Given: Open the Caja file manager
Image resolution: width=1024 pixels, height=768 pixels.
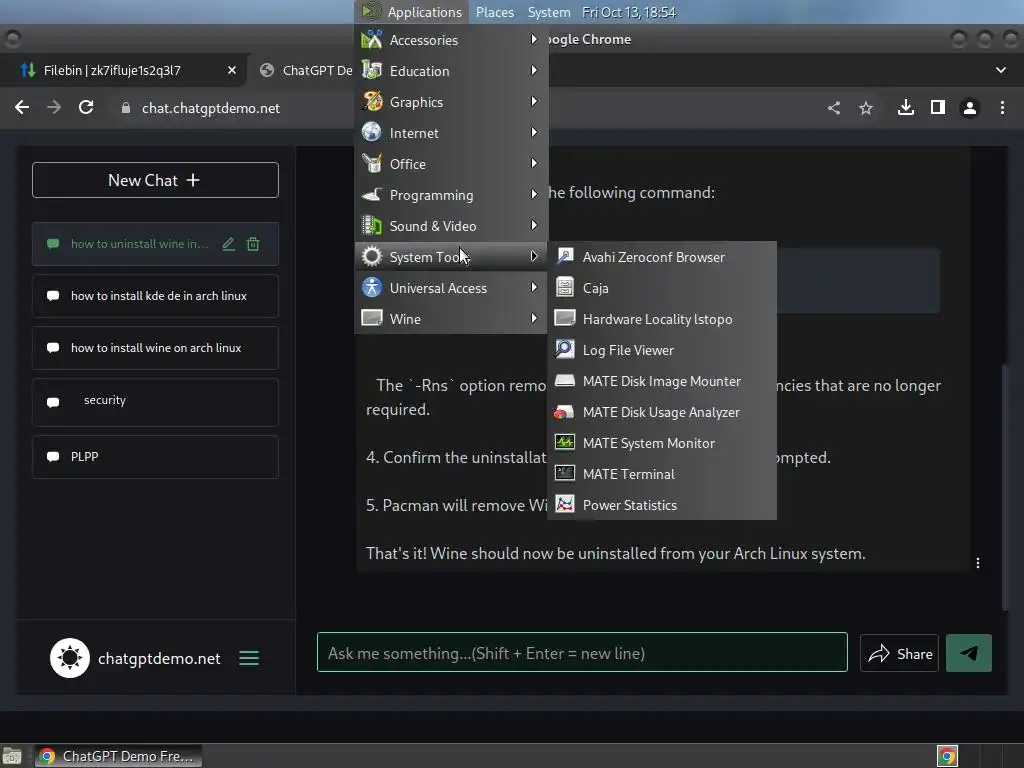Looking at the screenshot, I should (x=662, y=288).
